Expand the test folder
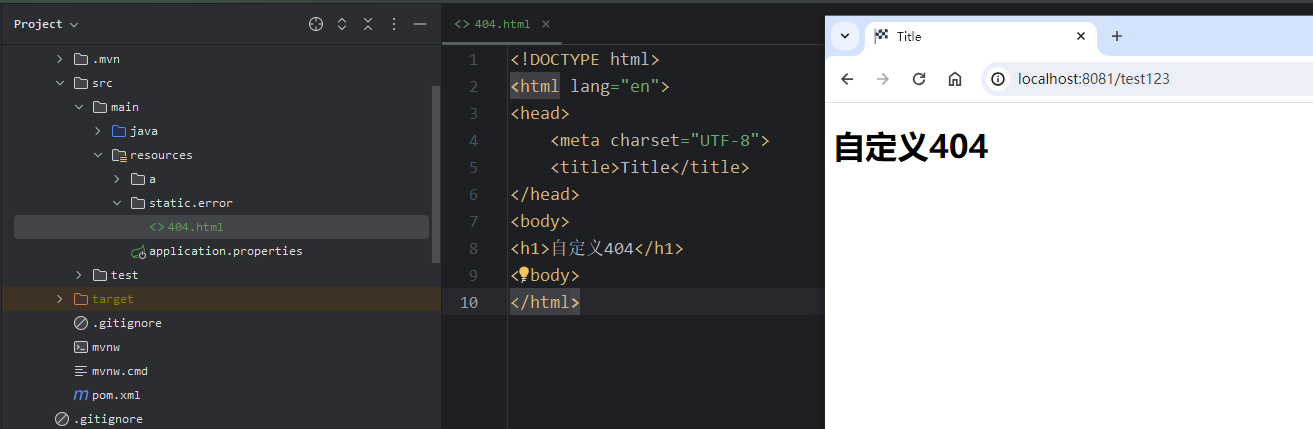The width and height of the screenshot is (1313, 429). coord(79,275)
